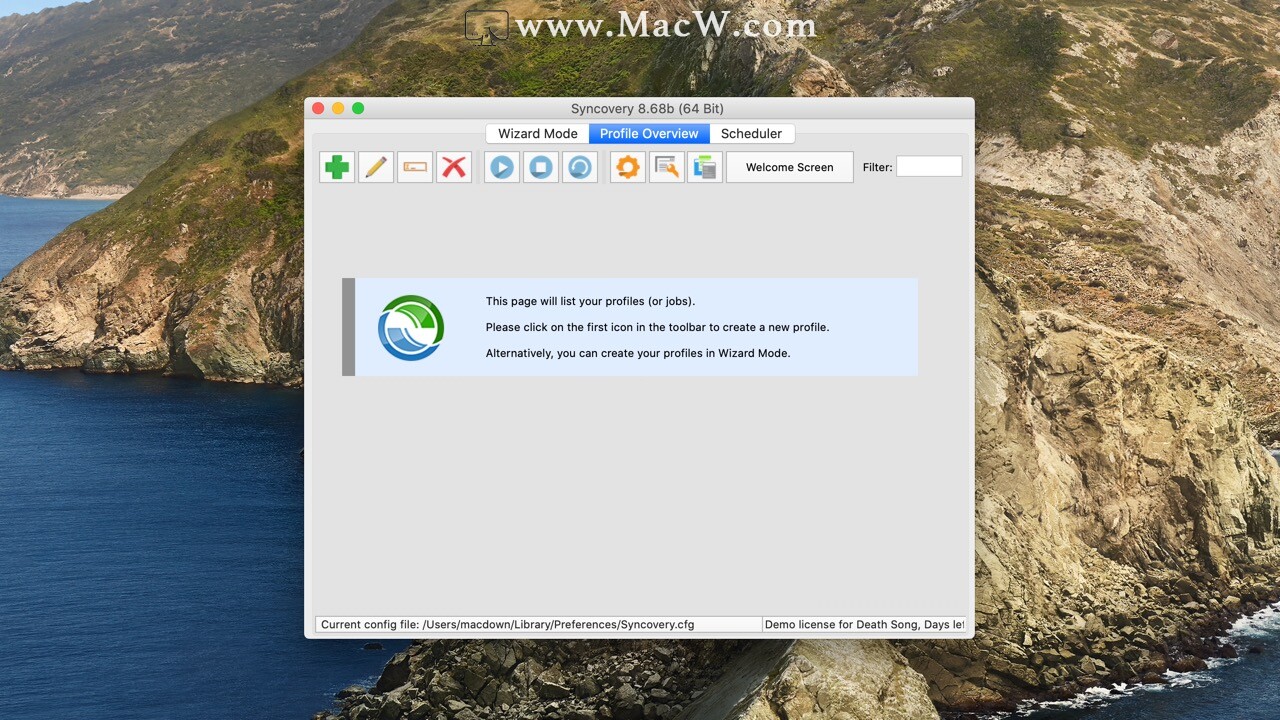Screen dimensions: 1280x720
Task: Click the stacked windows toolbar icon
Action: pyautogui.click(x=705, y=167)
